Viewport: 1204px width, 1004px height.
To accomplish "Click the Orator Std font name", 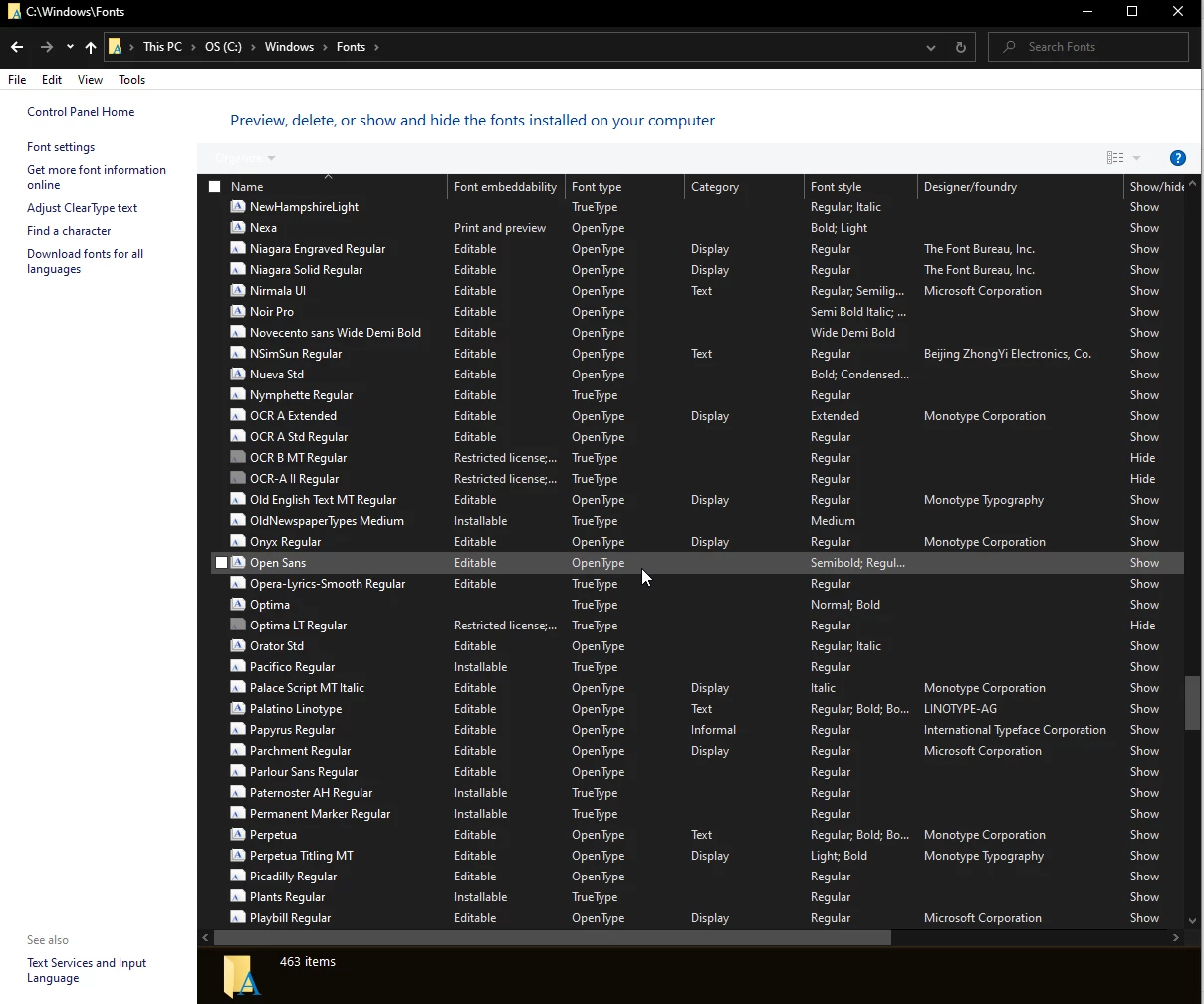I will tap(277, 646).
